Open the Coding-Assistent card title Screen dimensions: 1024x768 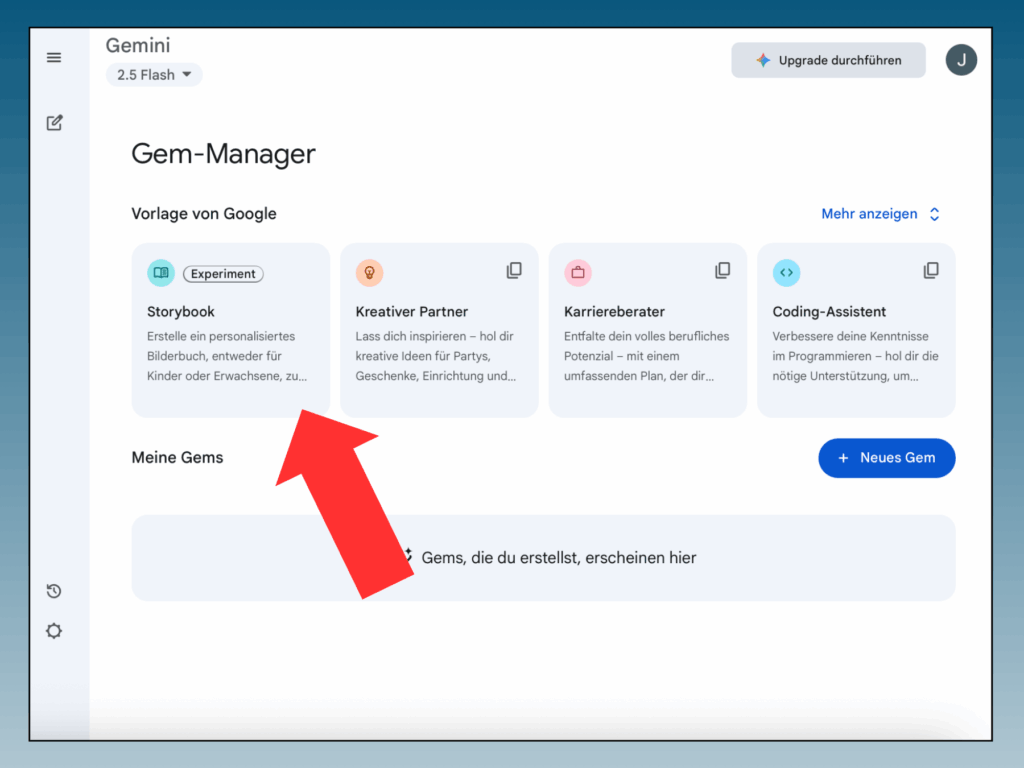pyautogui.click(x=829, y=312)
